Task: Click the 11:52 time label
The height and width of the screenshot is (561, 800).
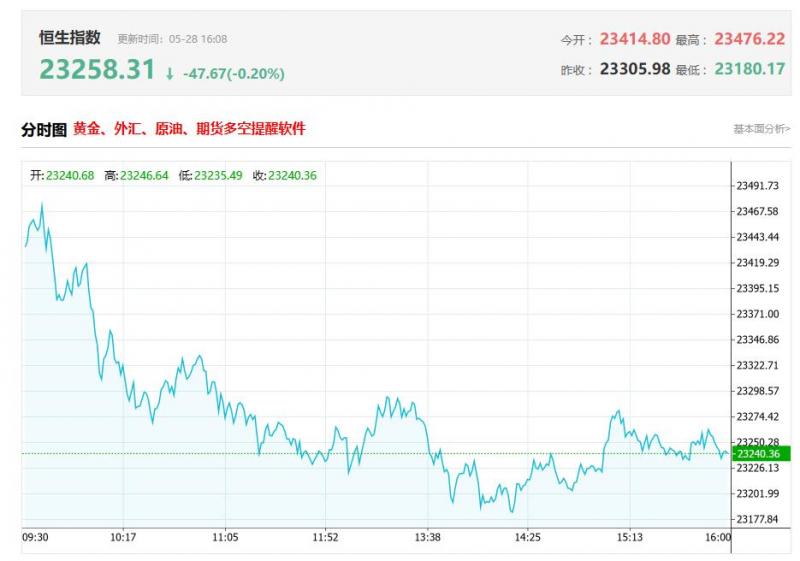Action: pyautogui.click(x=325, y=537)
